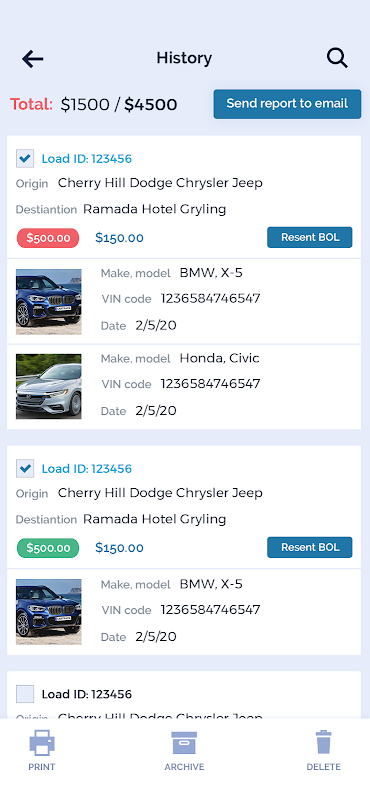Open search with the magnifier icon
The width and height of the screenshot is (370, 800).
pyautogui.click(x=337, y=58)
